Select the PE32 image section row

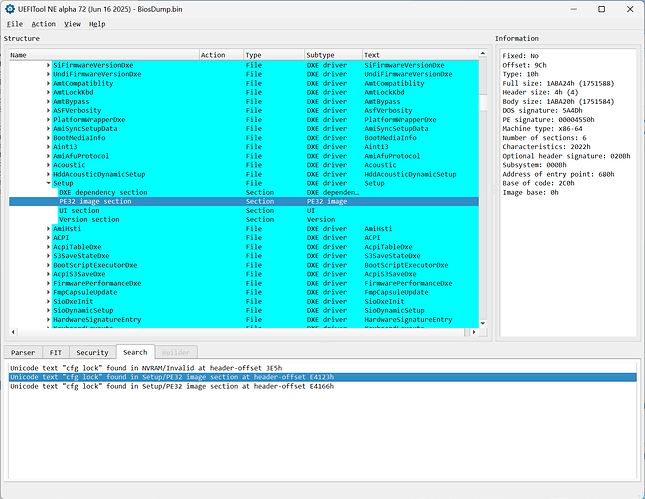tap(244, 201)
